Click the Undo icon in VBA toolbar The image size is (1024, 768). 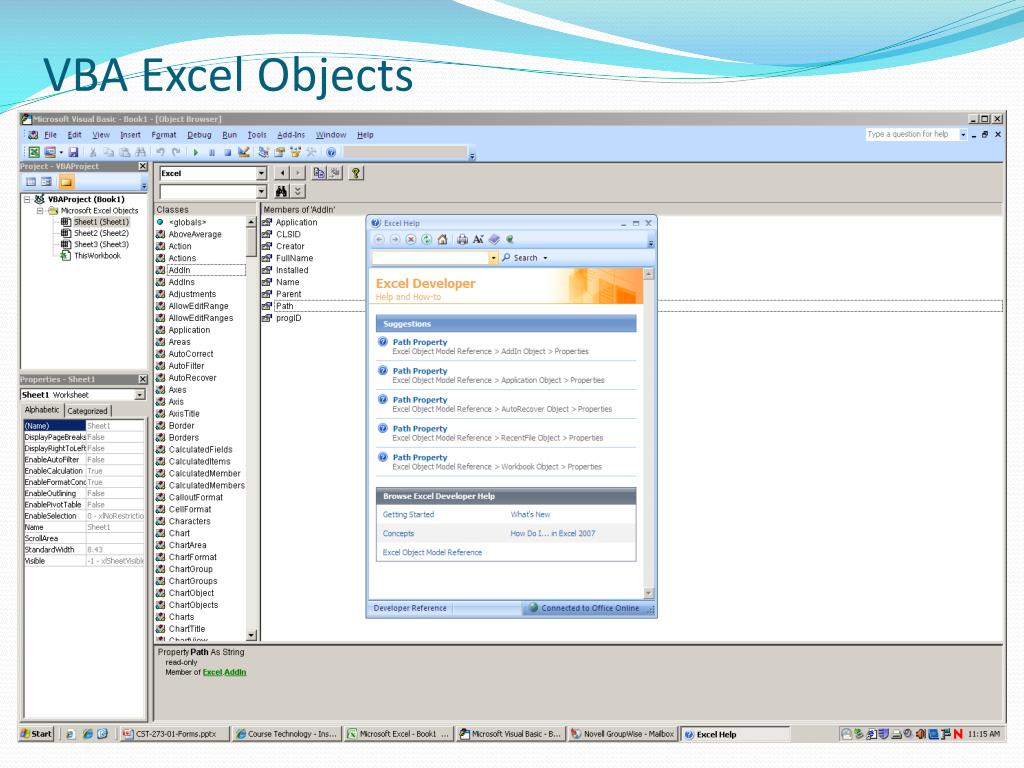click(160, 152)
